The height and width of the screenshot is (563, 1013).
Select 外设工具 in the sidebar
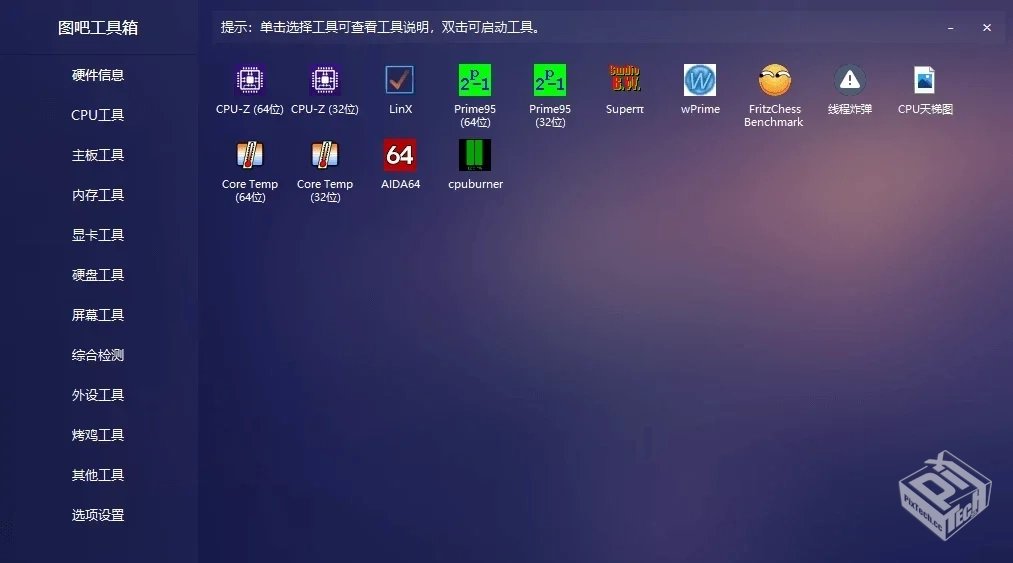coord(98,396)
